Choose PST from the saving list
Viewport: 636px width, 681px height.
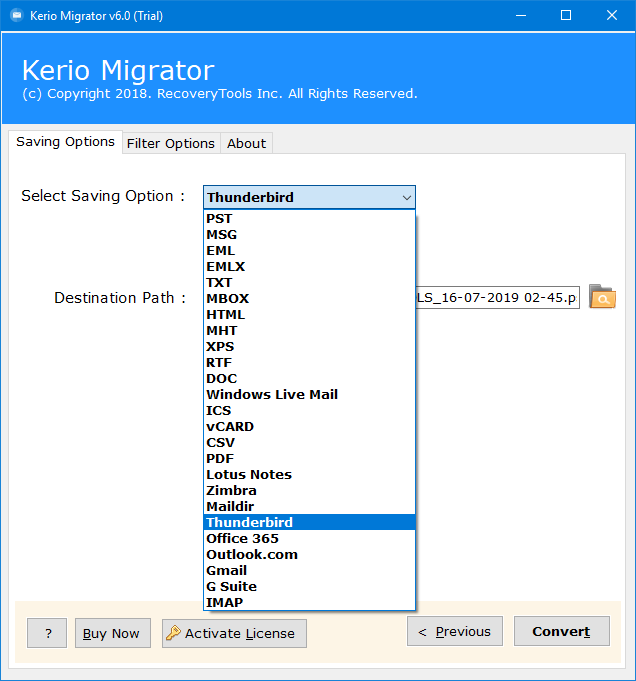(x=309, y=218)
